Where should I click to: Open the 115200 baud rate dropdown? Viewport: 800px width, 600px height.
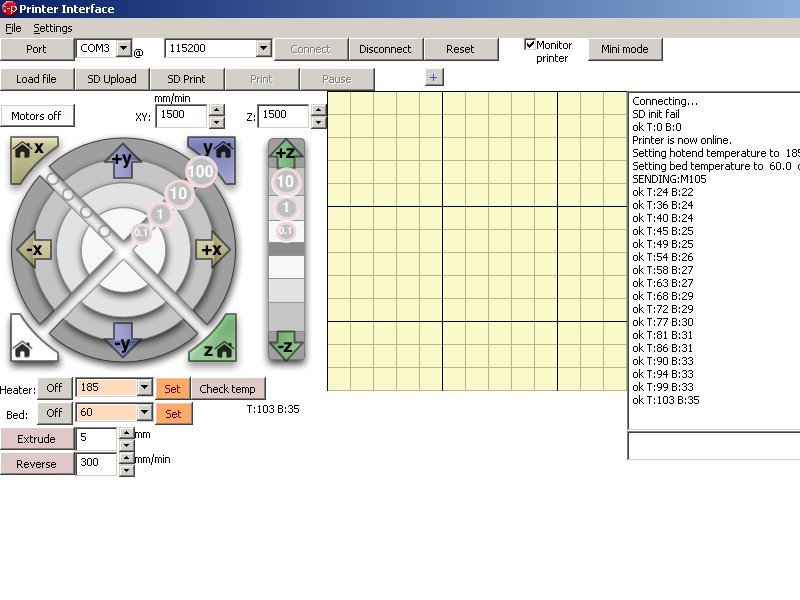[263, 48]
